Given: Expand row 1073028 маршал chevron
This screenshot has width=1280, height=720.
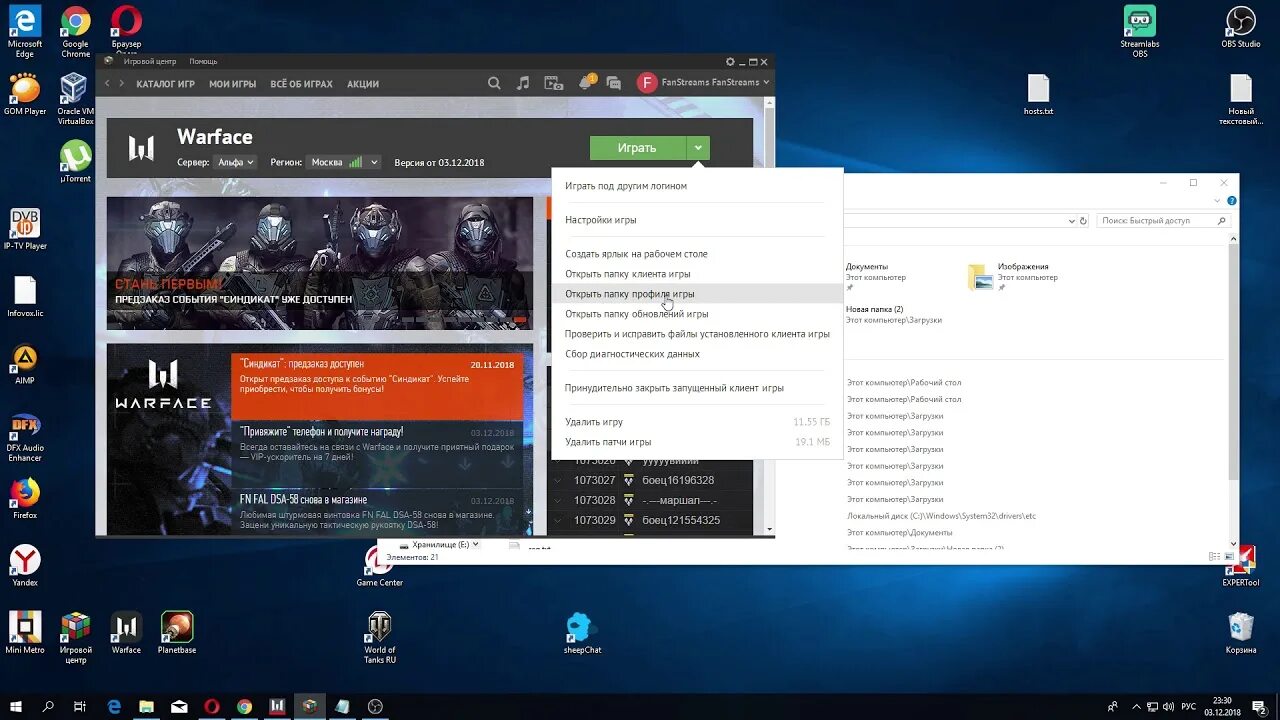Looking at the screenshot, I should [558, 500].
